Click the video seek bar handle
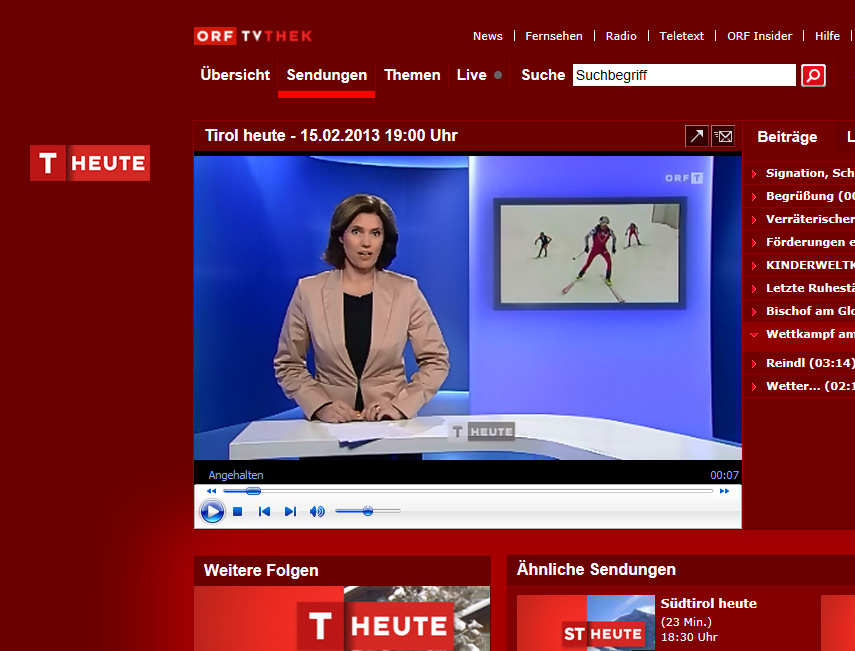 [x=253, y=491]
